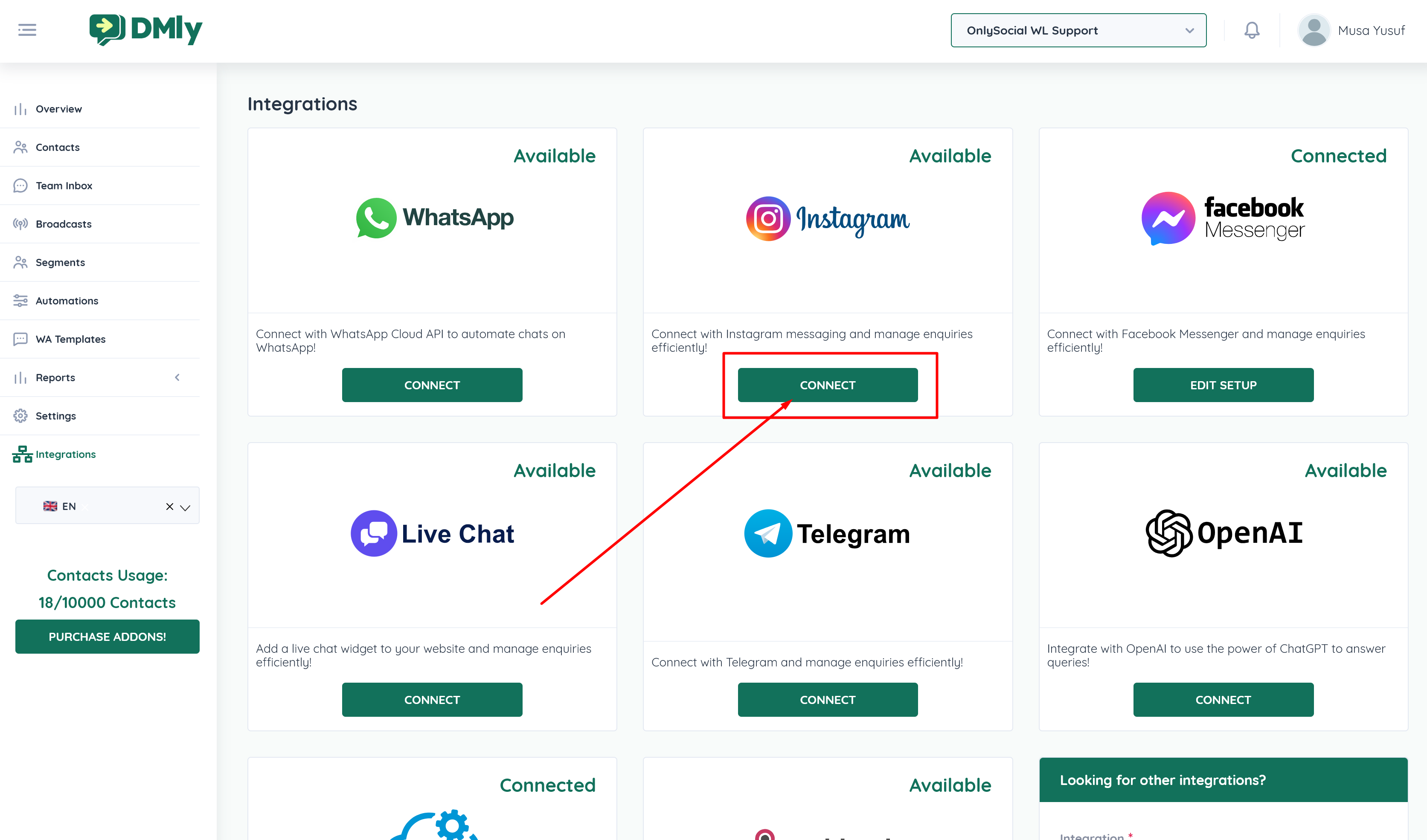Viewport: 1427px width, 840px height.
Task: Connect the Instagram integration
Action: (827, 385)
